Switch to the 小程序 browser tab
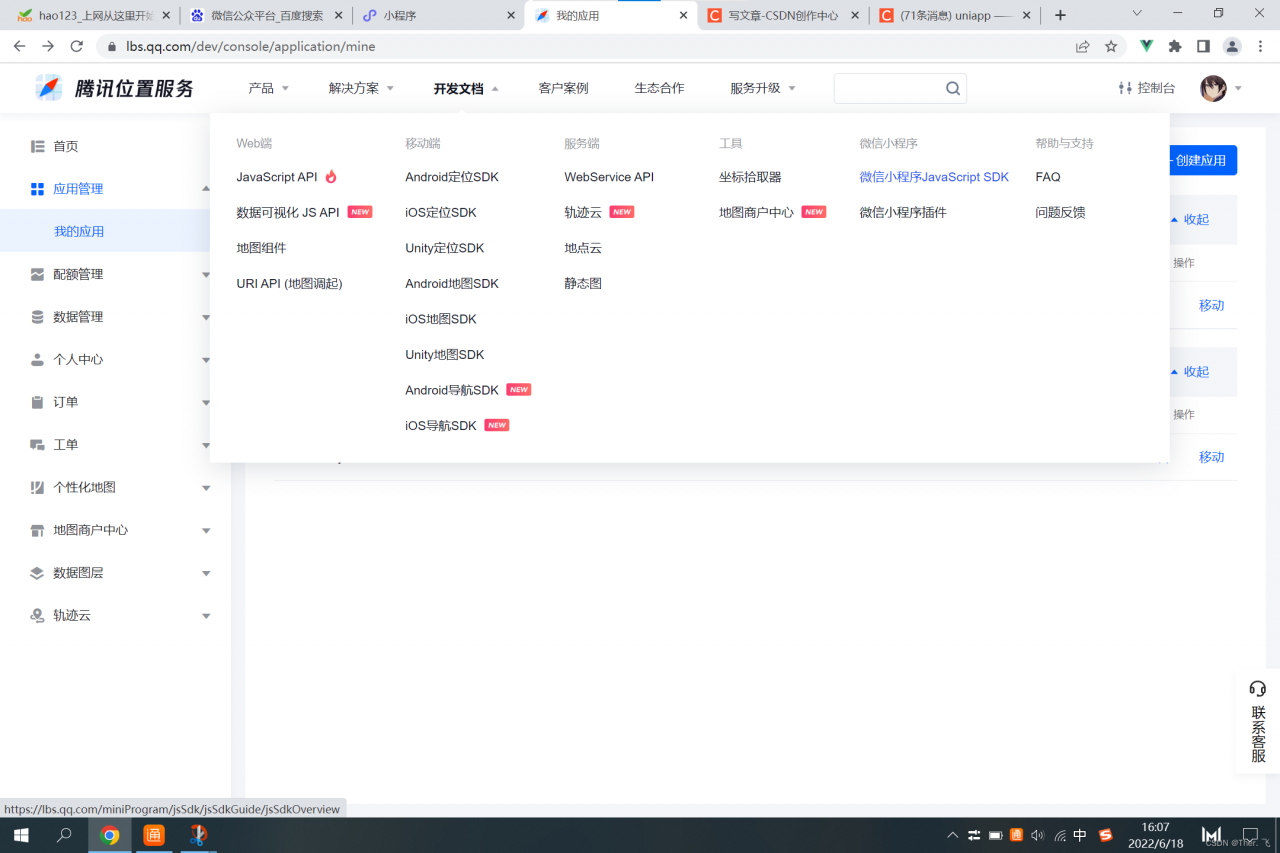This screenshot has height=853, width=1280. (x=439, y=15)
